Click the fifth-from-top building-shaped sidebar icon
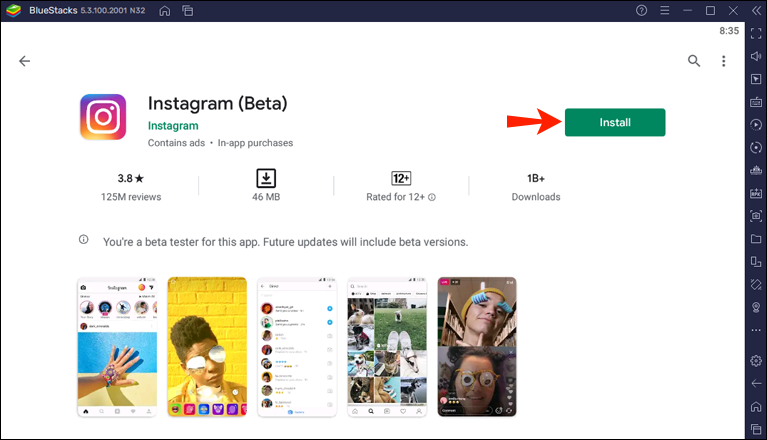767x440 pixels. coord(756,170)
